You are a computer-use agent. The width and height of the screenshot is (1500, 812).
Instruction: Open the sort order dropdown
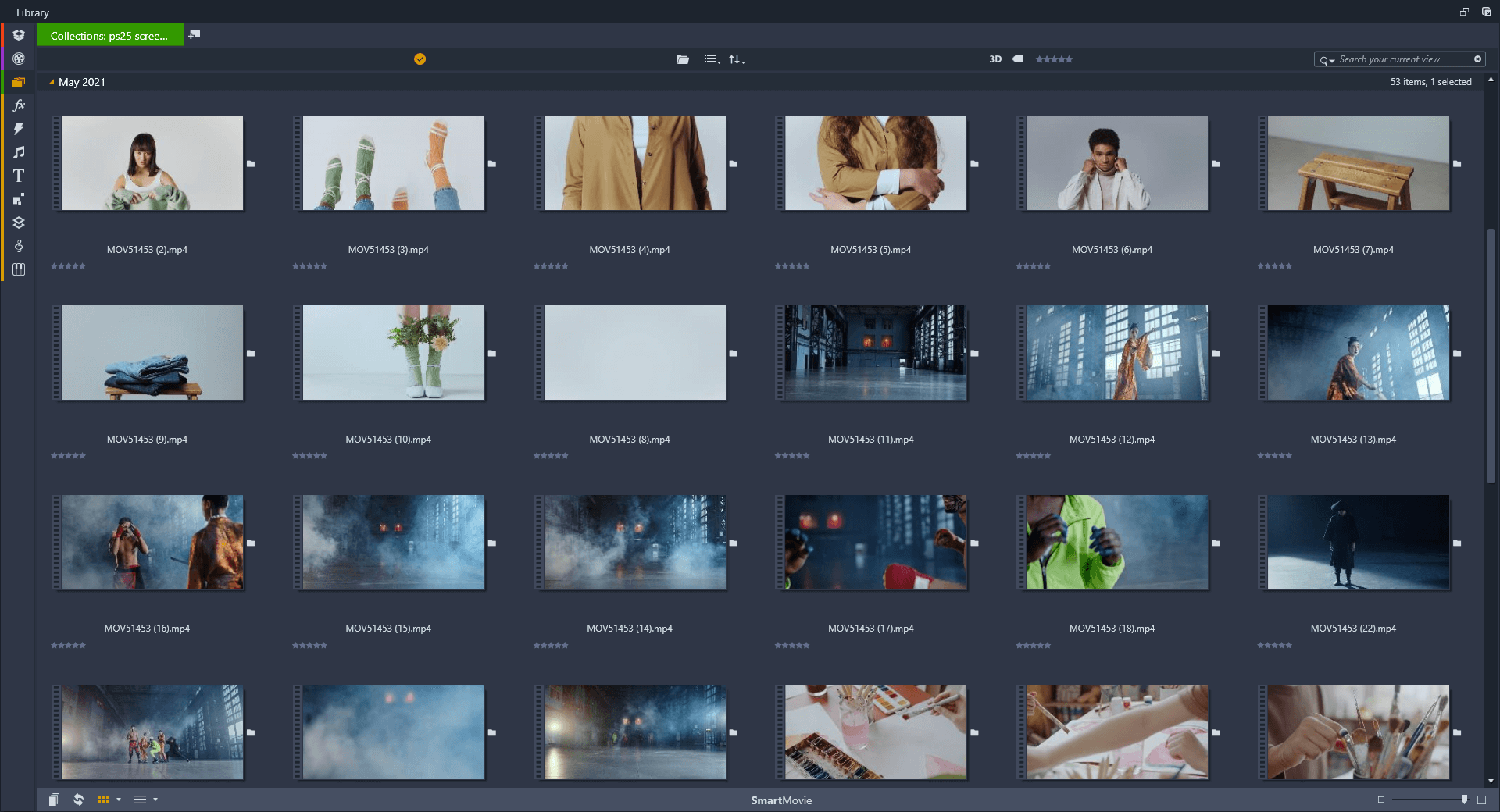(x=737, y=59)
